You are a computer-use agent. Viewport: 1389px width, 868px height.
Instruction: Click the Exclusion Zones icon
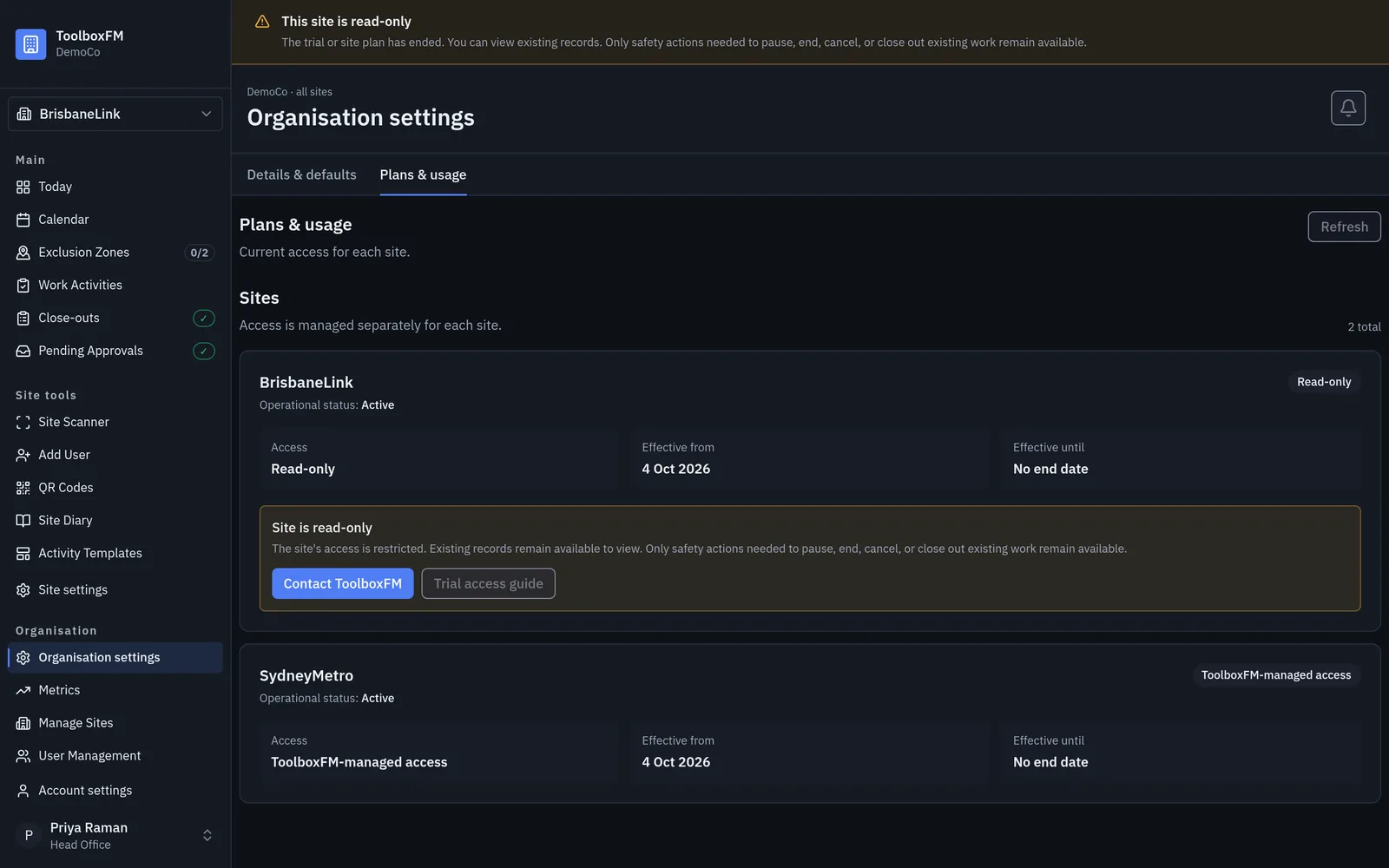point(23,253)
